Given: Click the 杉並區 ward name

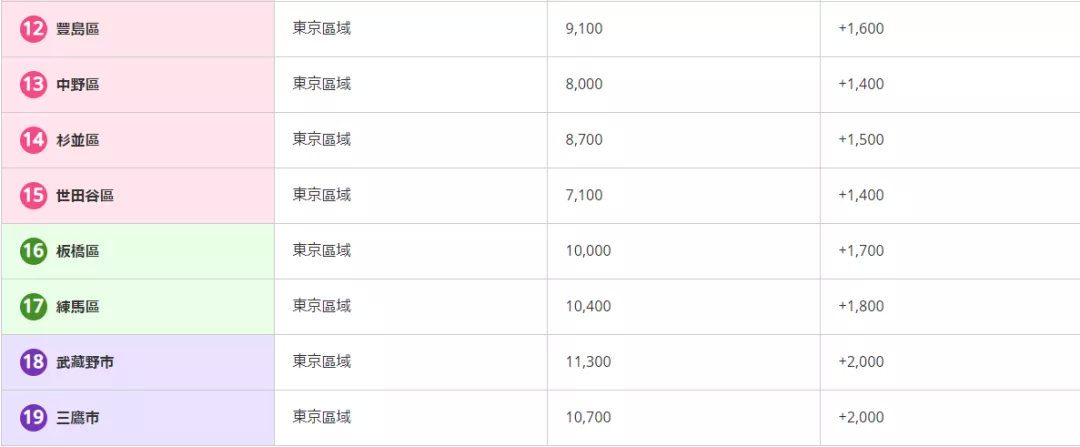Looking at the screenshot, I should (x=77, y=140).
